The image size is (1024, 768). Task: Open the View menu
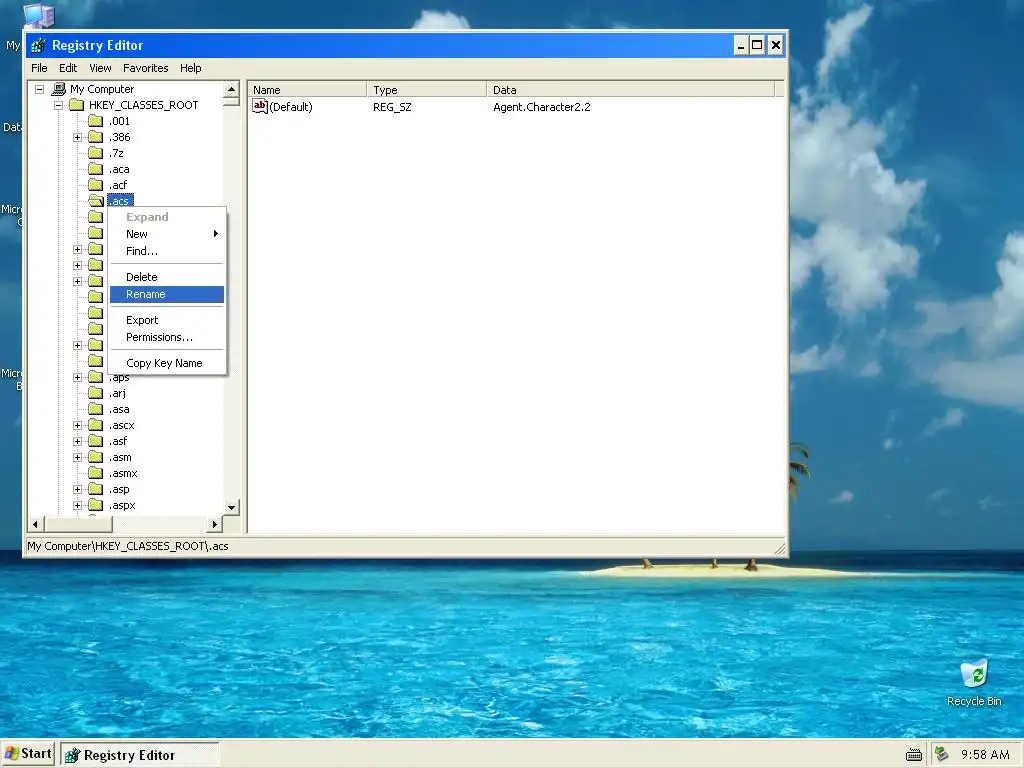[100, 68]
